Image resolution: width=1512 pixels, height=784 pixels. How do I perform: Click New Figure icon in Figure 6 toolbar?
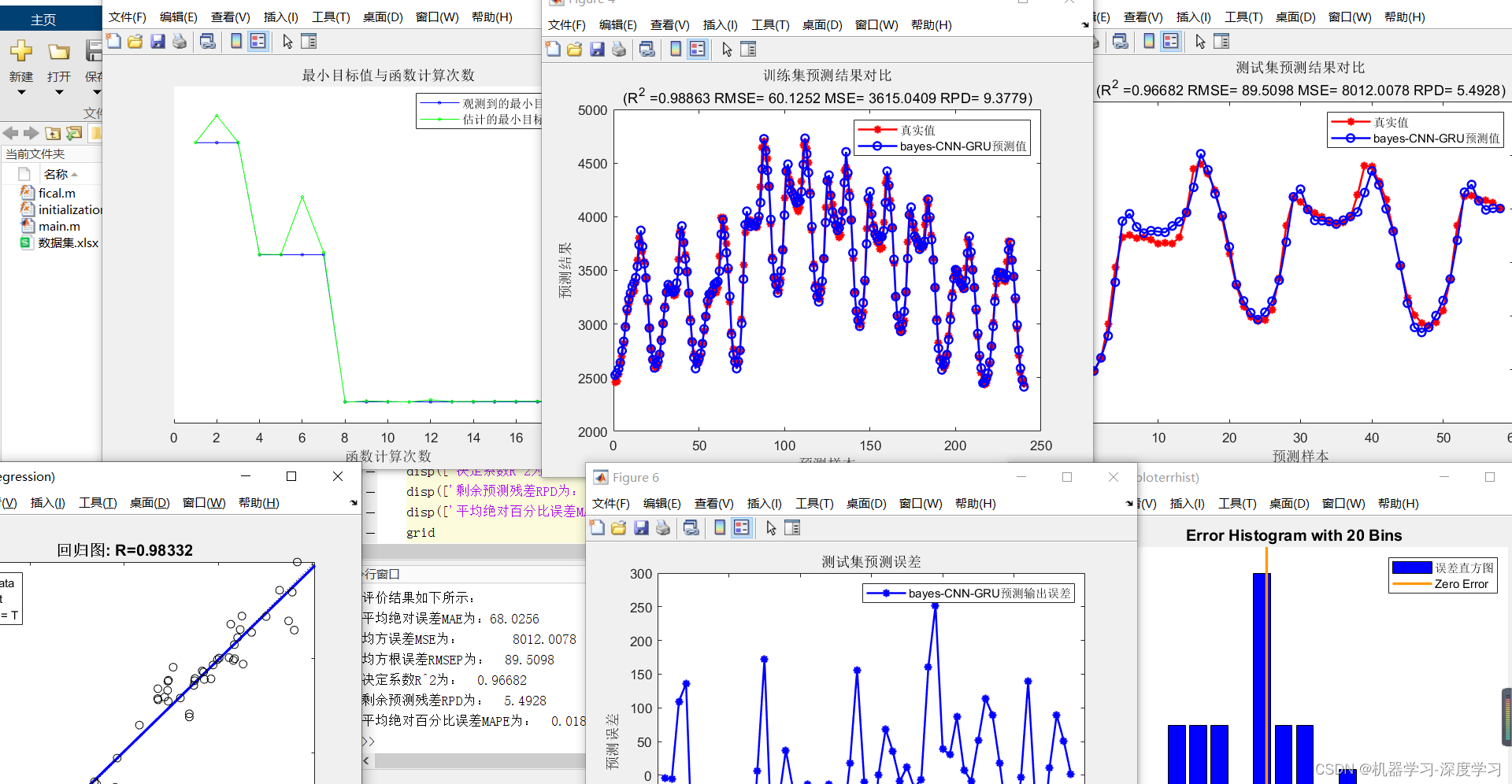(598, 527)
